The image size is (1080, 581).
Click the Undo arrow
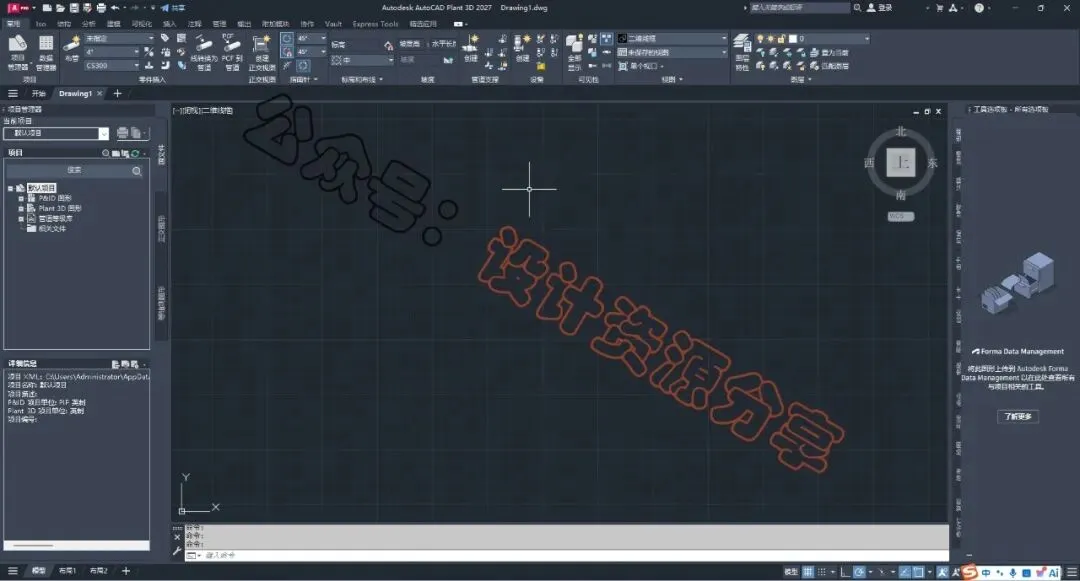click(115, 8)
